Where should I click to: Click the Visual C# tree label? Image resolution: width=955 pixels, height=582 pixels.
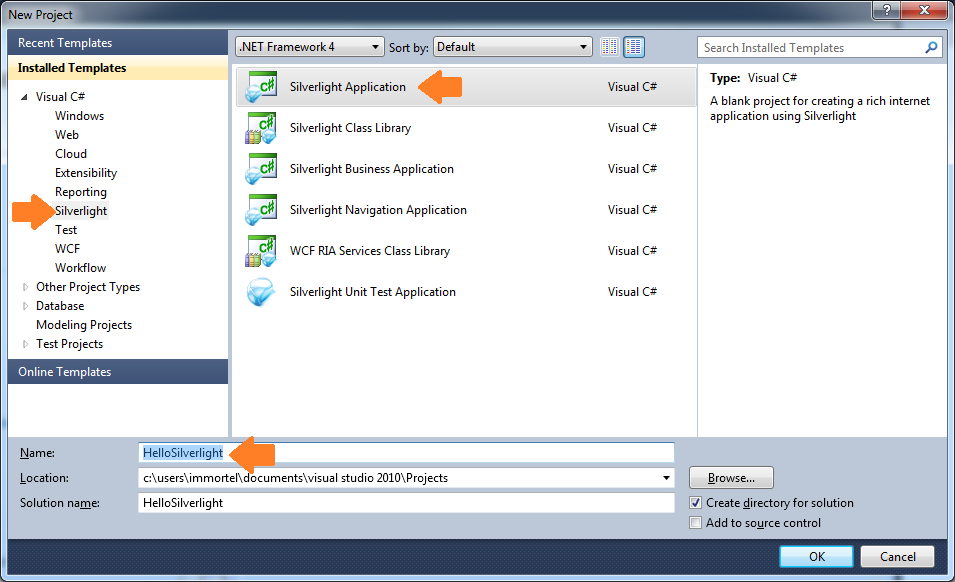(x=60, y=97)
